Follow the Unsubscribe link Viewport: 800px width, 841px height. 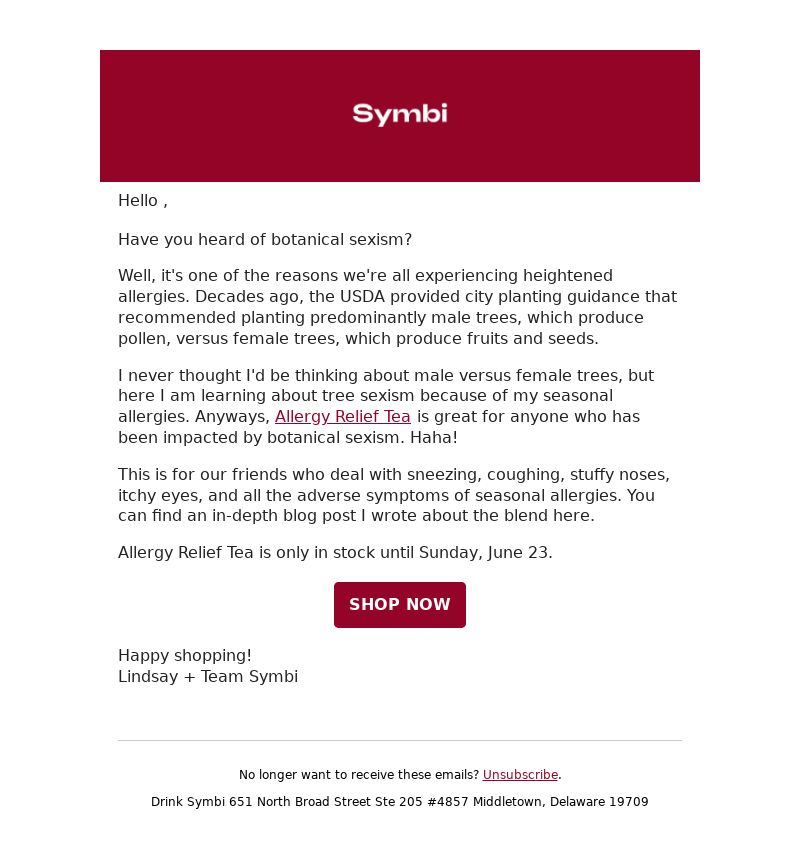point(520,774)
